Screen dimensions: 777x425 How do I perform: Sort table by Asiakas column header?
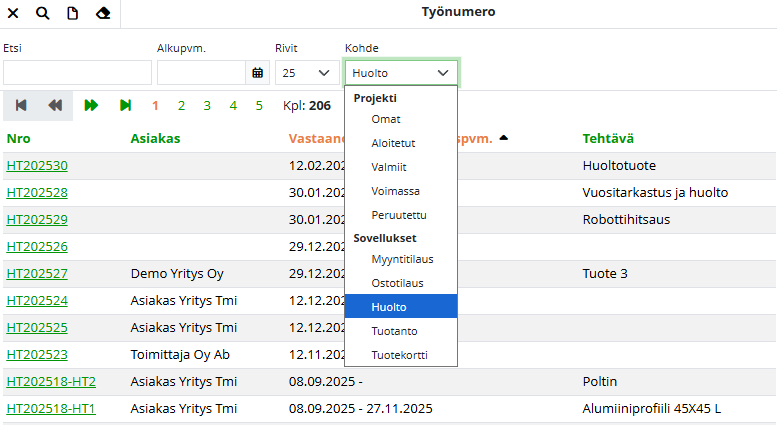pyautogui.click(x=155, y=138)
